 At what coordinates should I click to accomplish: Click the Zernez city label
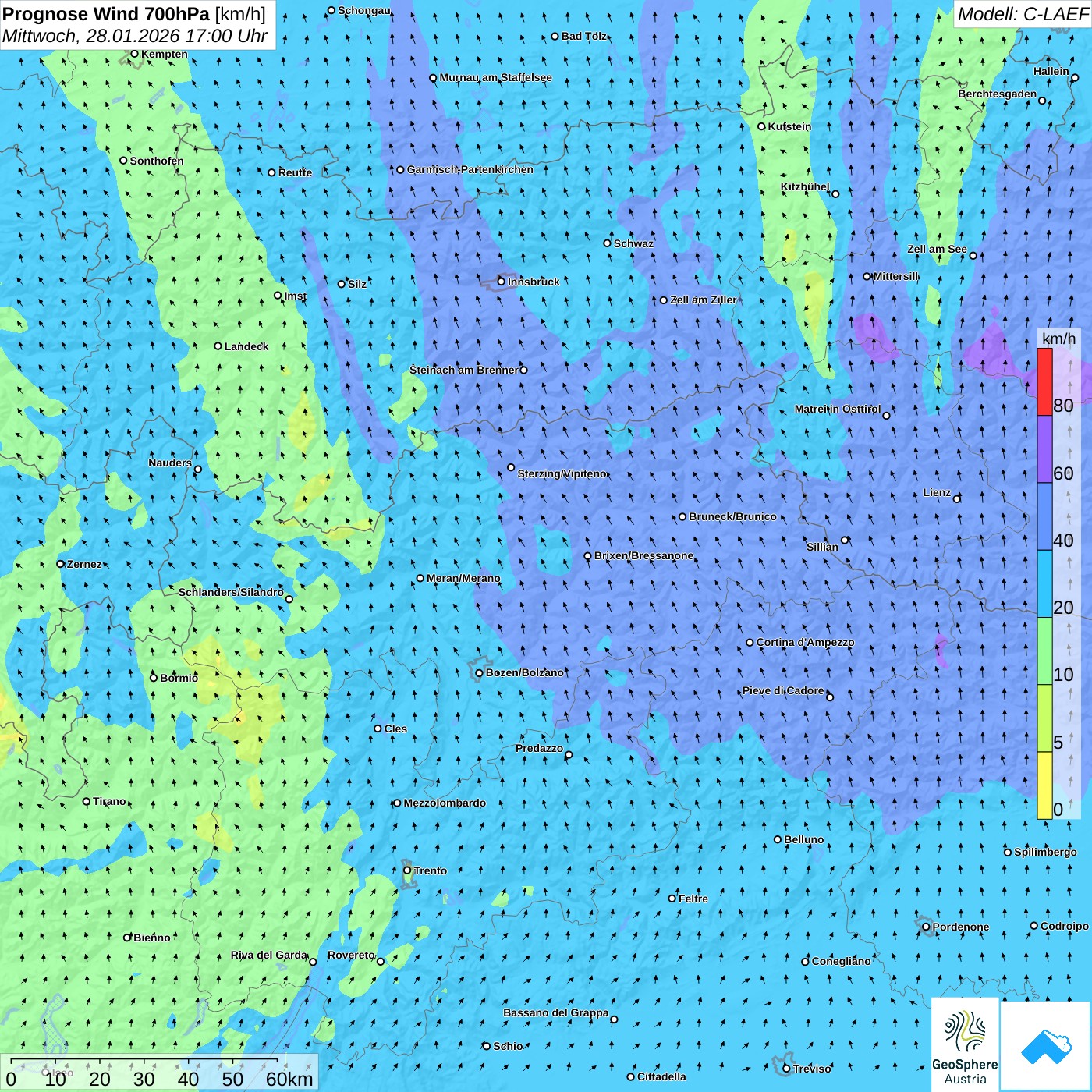click(84, 564)
